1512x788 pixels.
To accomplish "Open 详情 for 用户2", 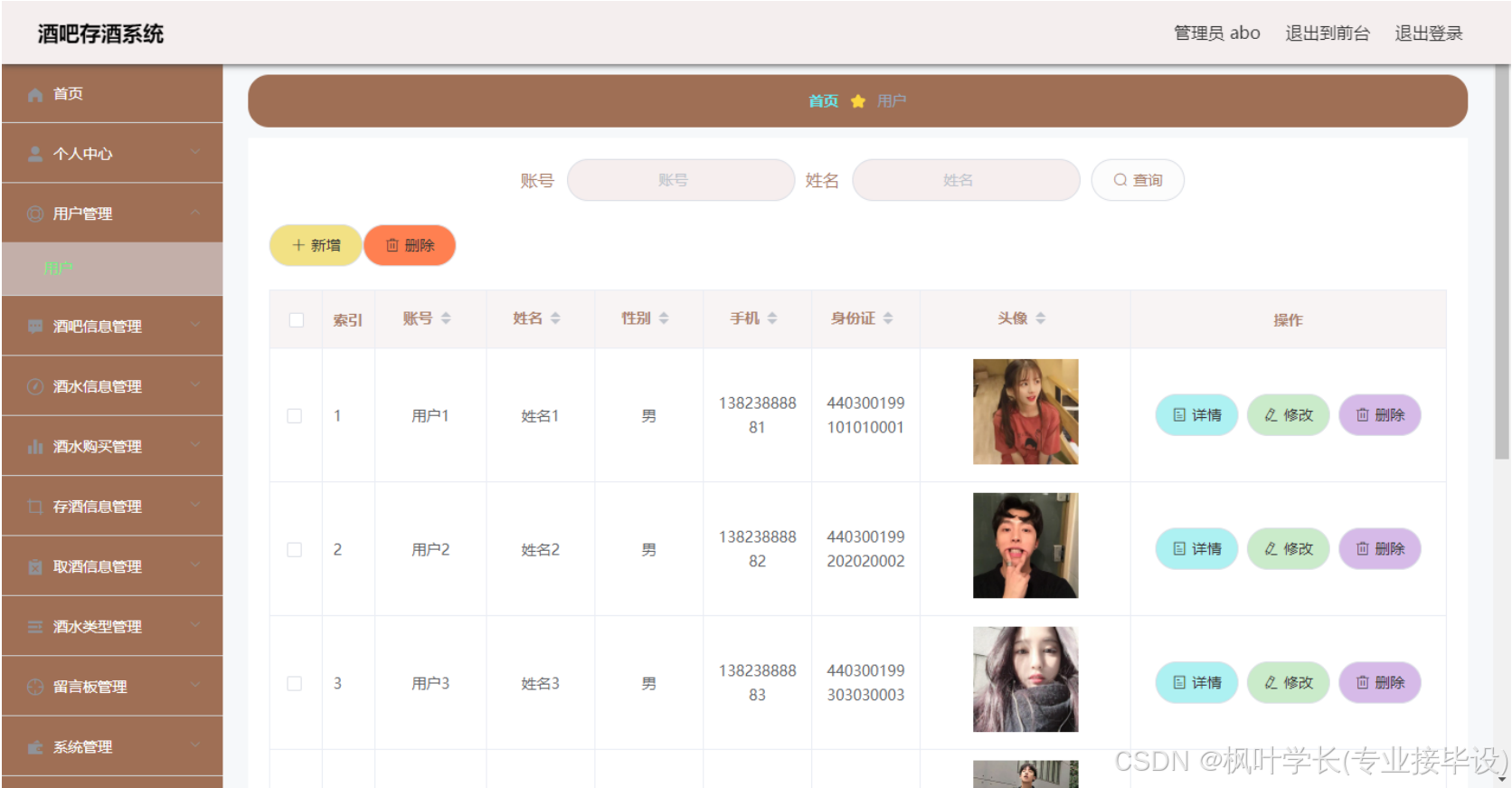I will (1196, 549).
